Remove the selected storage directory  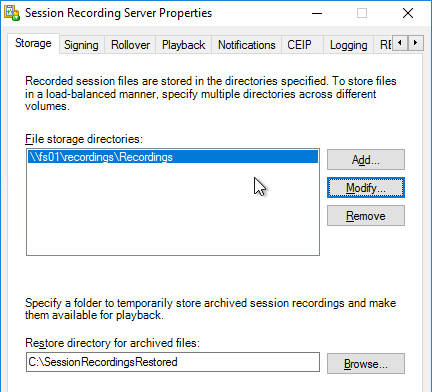pyautogui.click(x=366, y=216)
